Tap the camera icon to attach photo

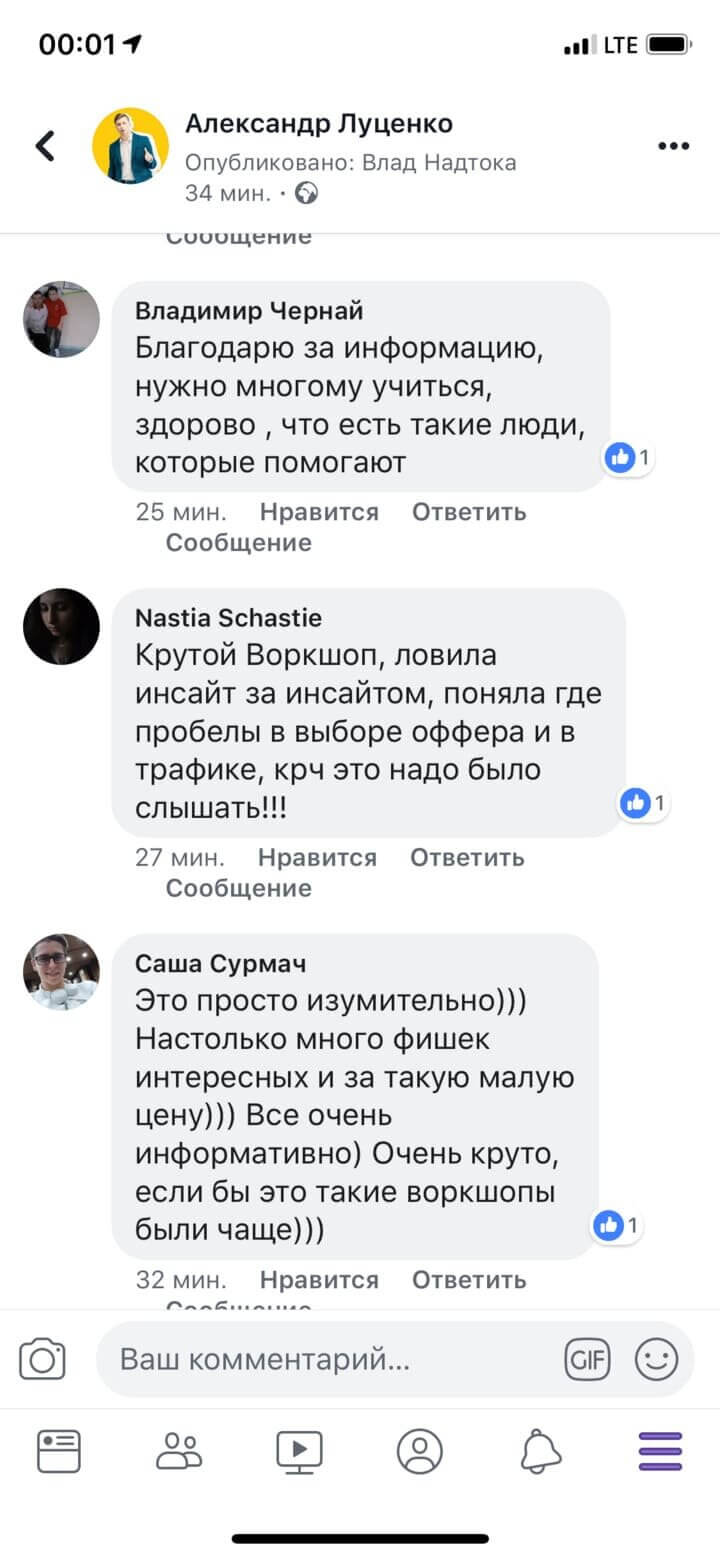42,1360
